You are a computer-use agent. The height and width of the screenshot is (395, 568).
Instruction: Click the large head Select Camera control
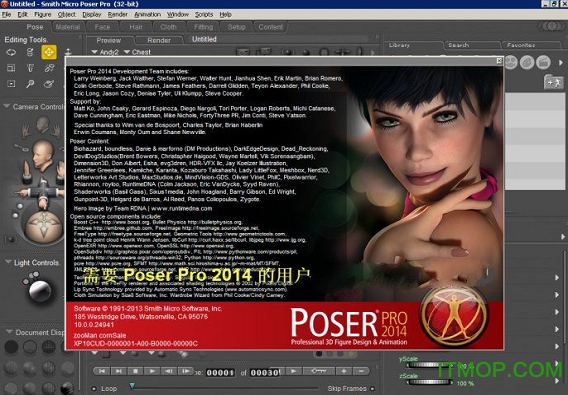tap(43, 156)
